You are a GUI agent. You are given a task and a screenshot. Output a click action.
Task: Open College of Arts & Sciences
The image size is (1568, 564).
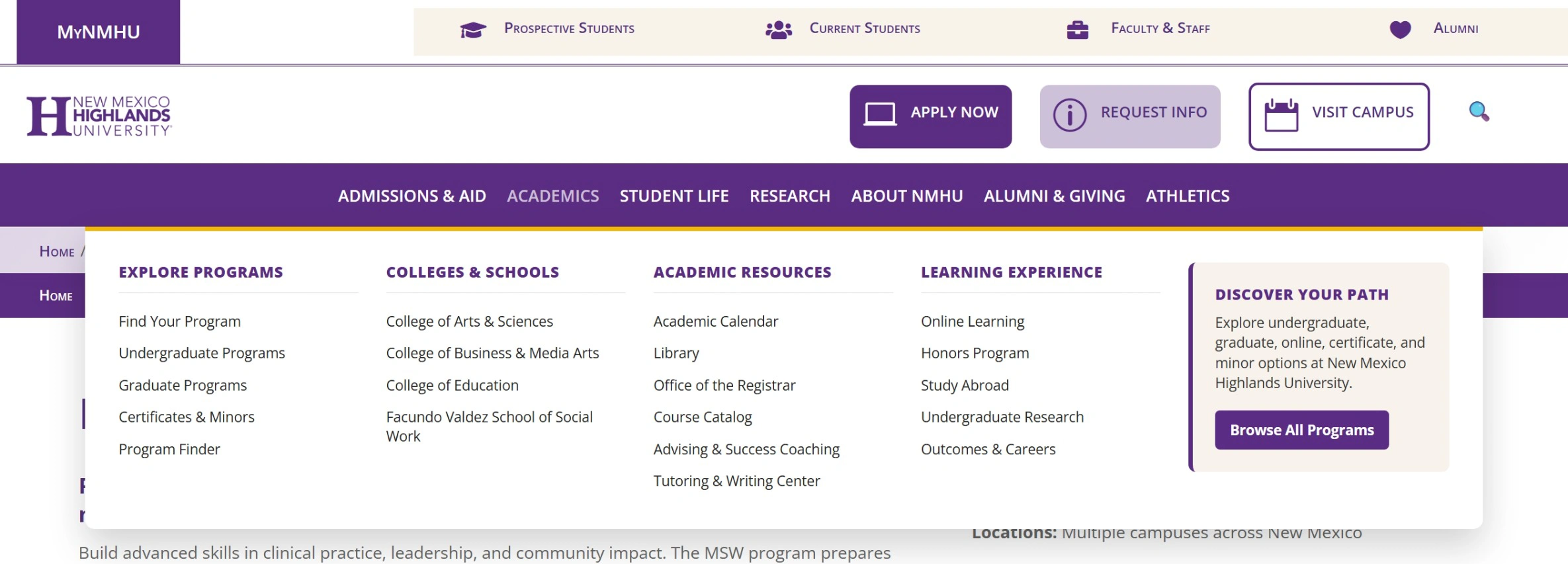(x=470, y=321)
